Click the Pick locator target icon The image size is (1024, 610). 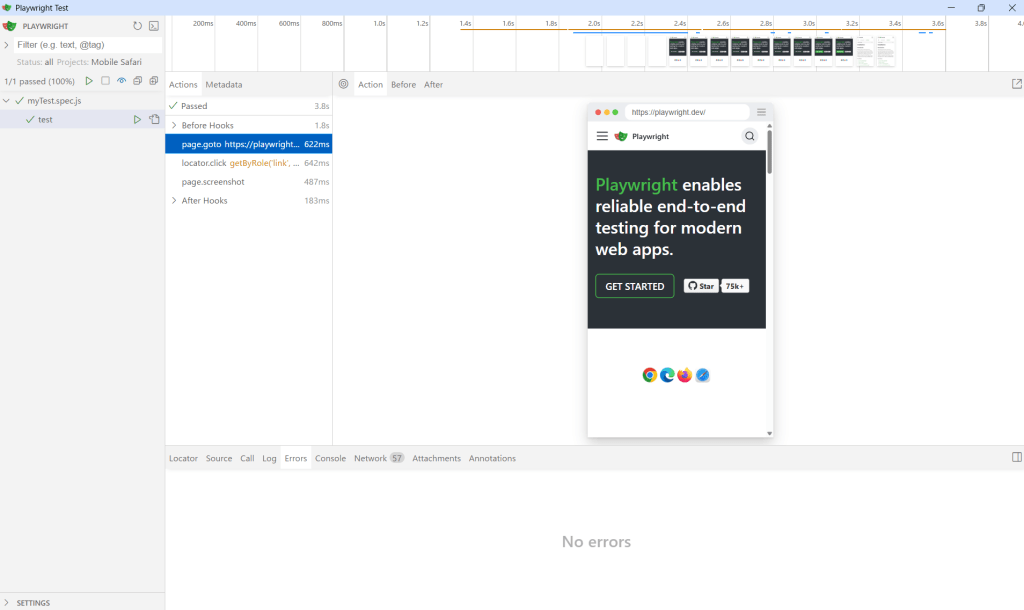click(x=344, y=85)
